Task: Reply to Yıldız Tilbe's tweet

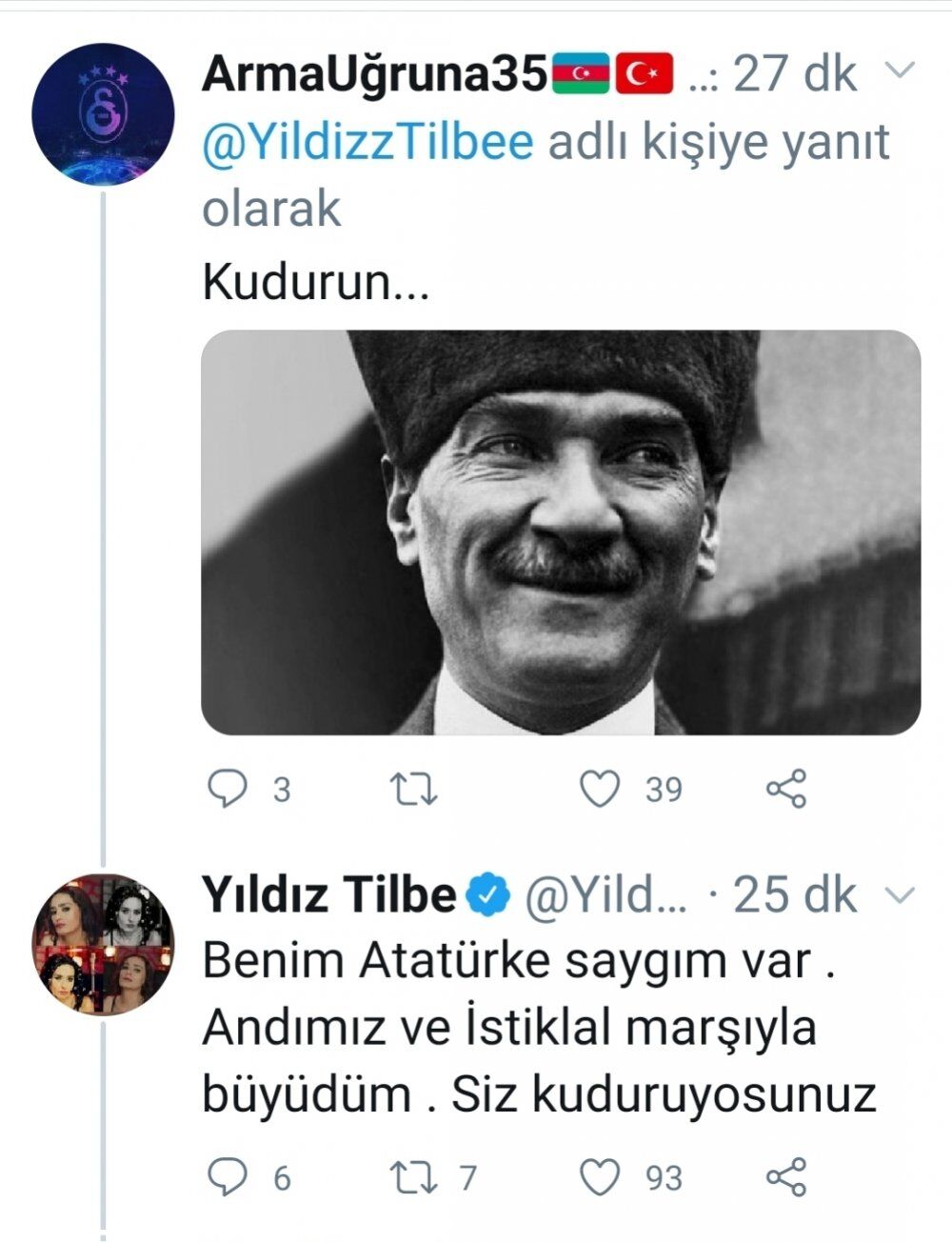Action: click(x=228, y=1177)
